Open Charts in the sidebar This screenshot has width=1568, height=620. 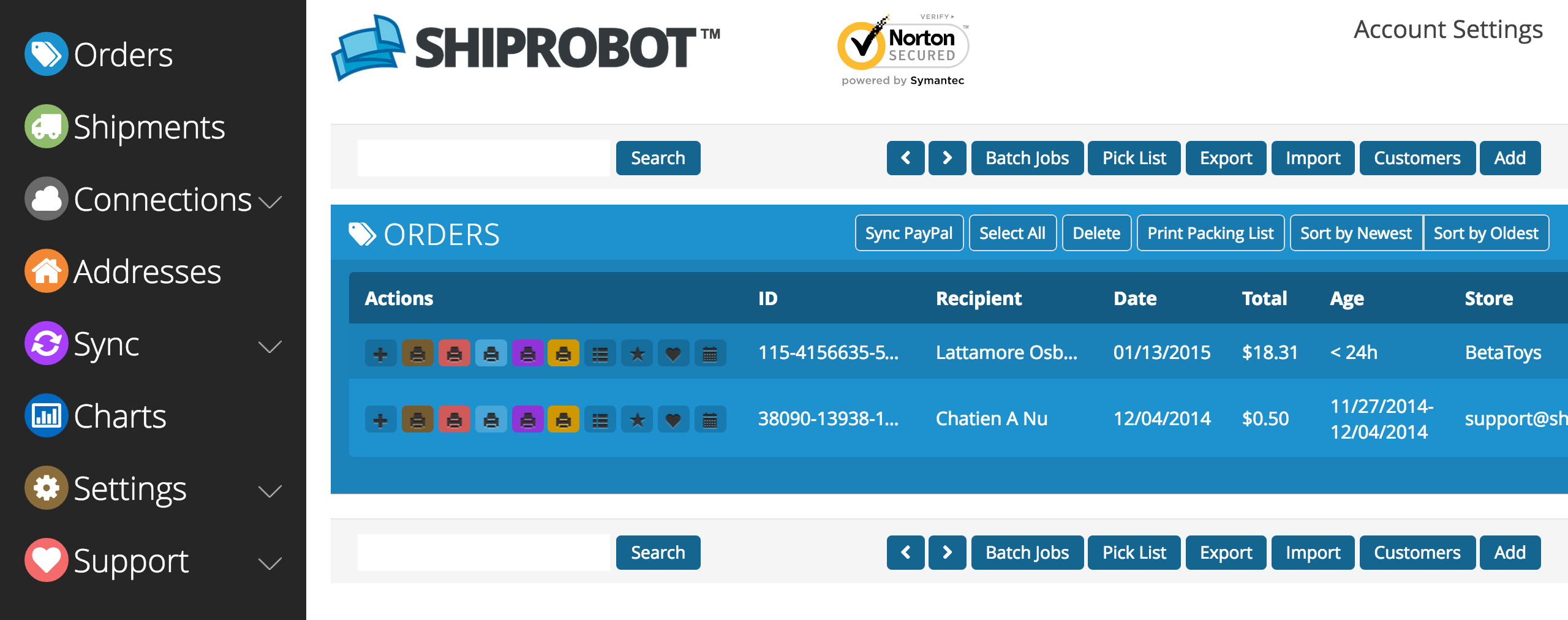pos(120,417)
